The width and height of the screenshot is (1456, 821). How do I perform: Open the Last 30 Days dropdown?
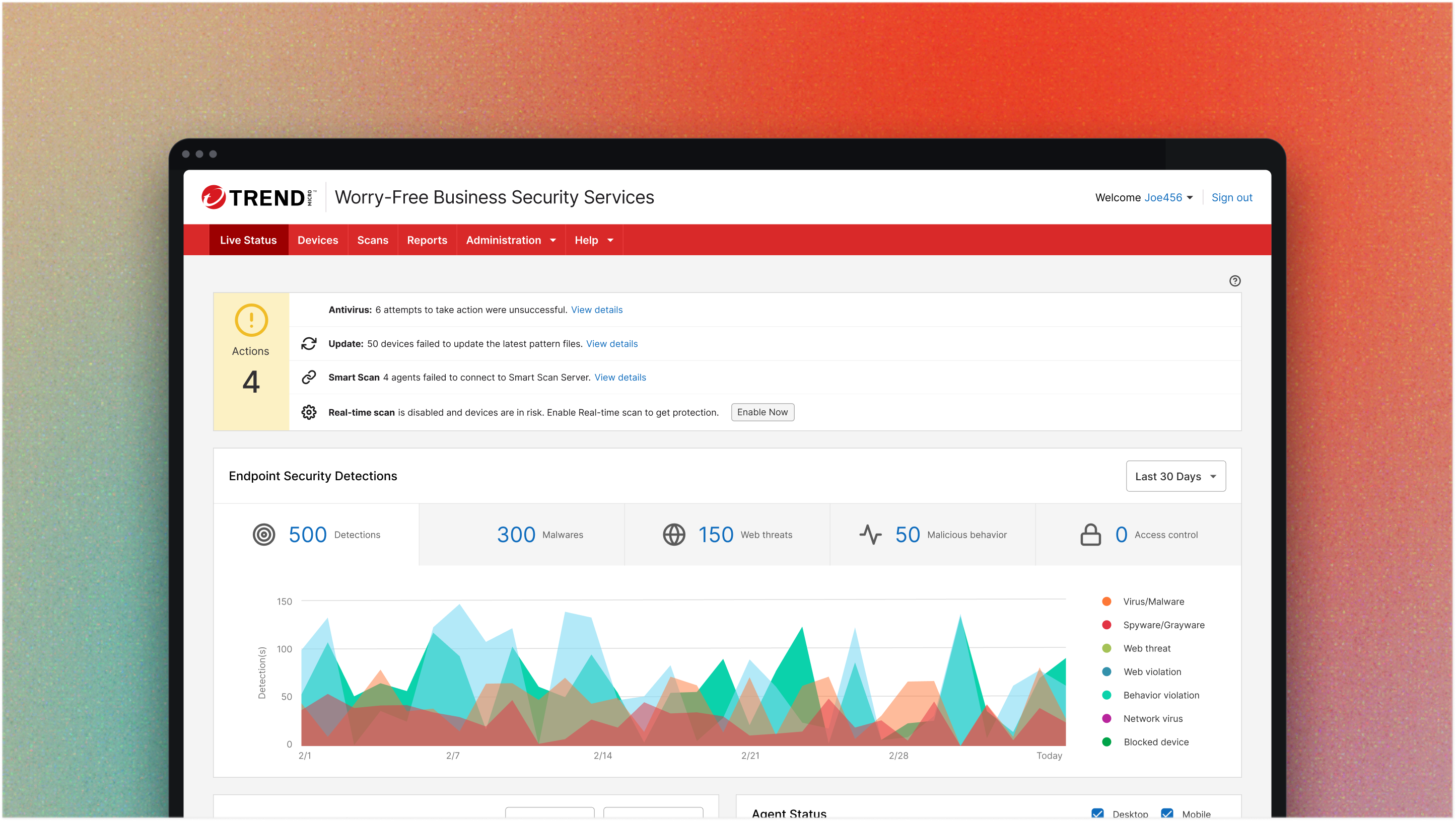[1175, 476]
